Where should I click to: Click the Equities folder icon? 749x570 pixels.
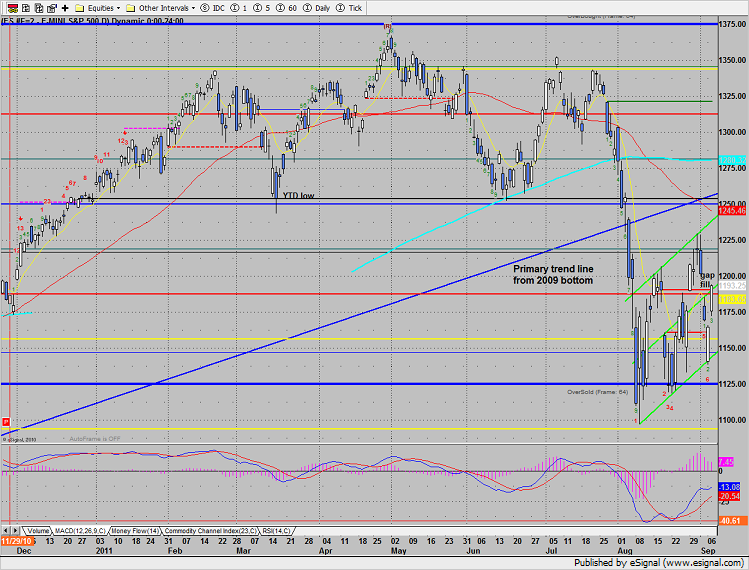(80, 8)
